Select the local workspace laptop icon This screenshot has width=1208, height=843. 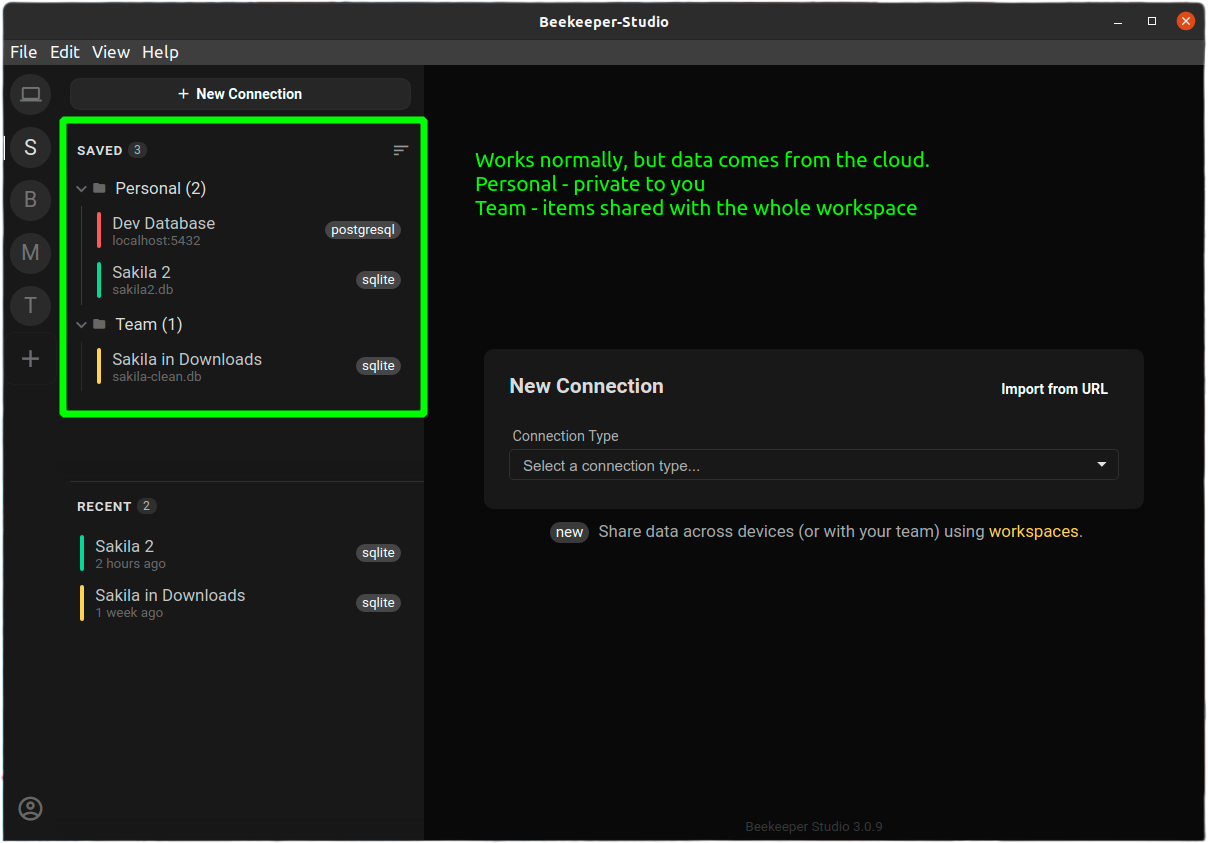click(30, 94)
